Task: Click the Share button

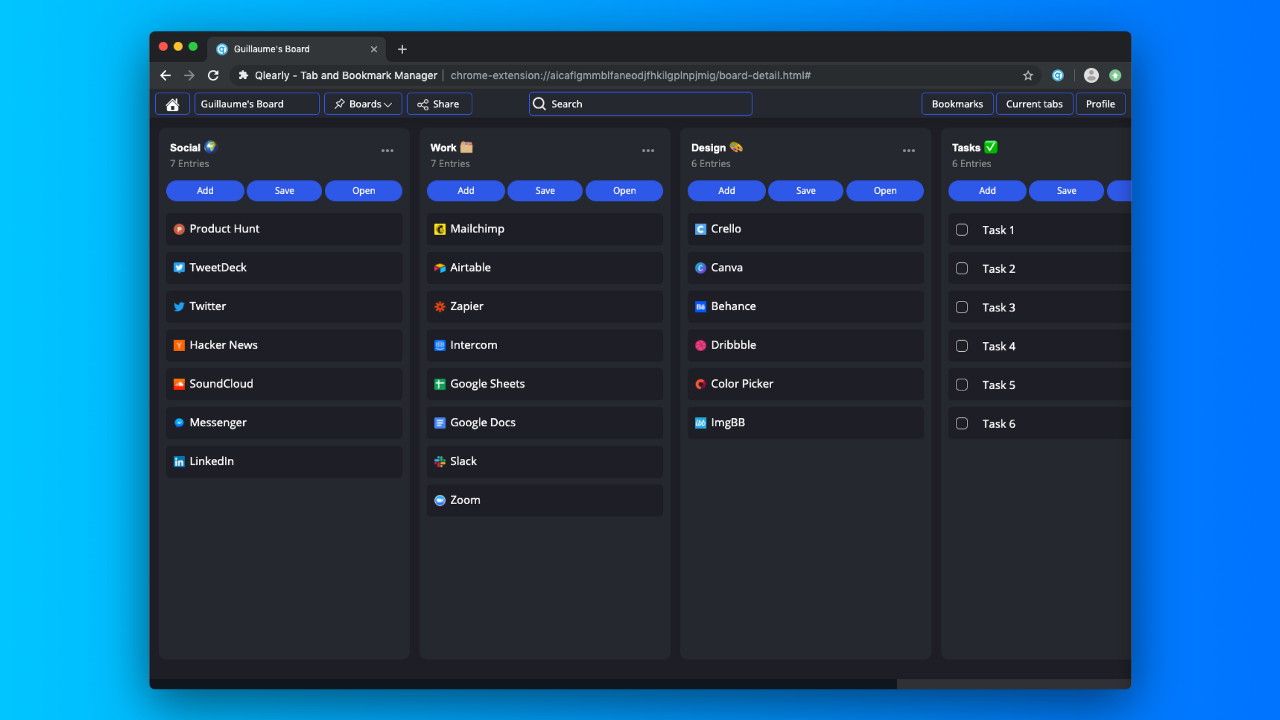Action: (x=439, y=104)
